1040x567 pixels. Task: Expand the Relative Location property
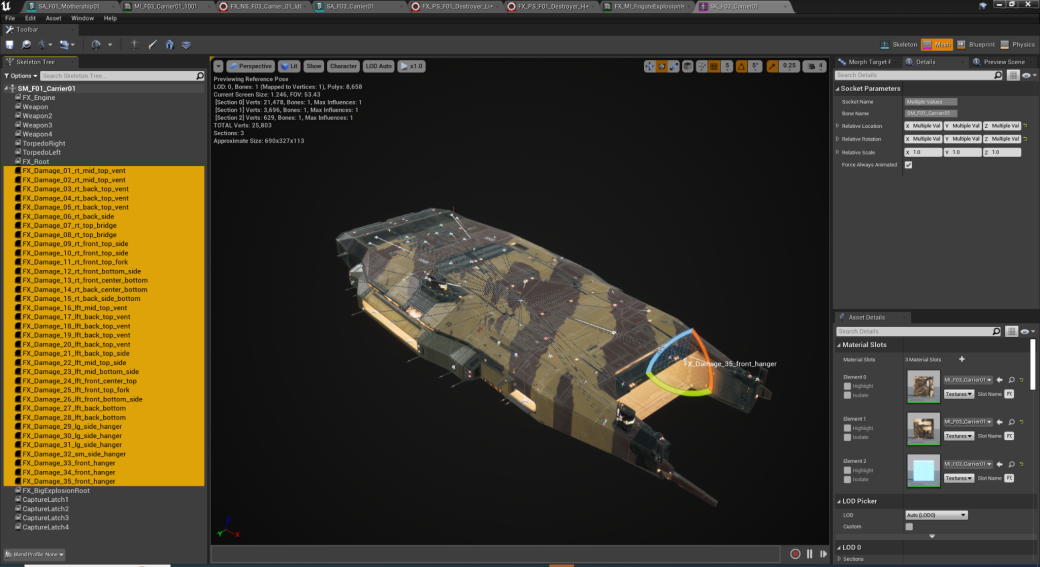838,126
